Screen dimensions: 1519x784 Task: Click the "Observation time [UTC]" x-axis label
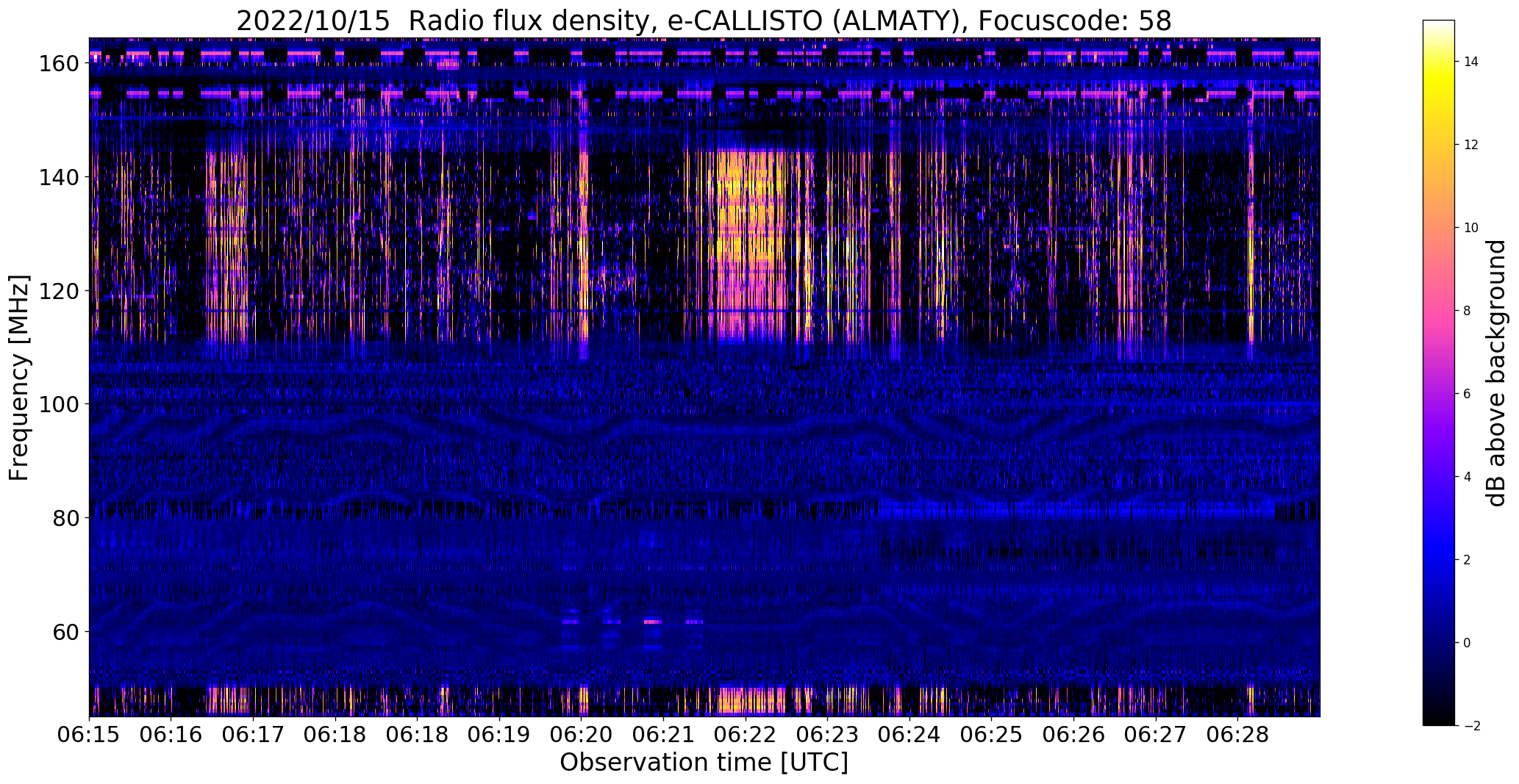704,763
